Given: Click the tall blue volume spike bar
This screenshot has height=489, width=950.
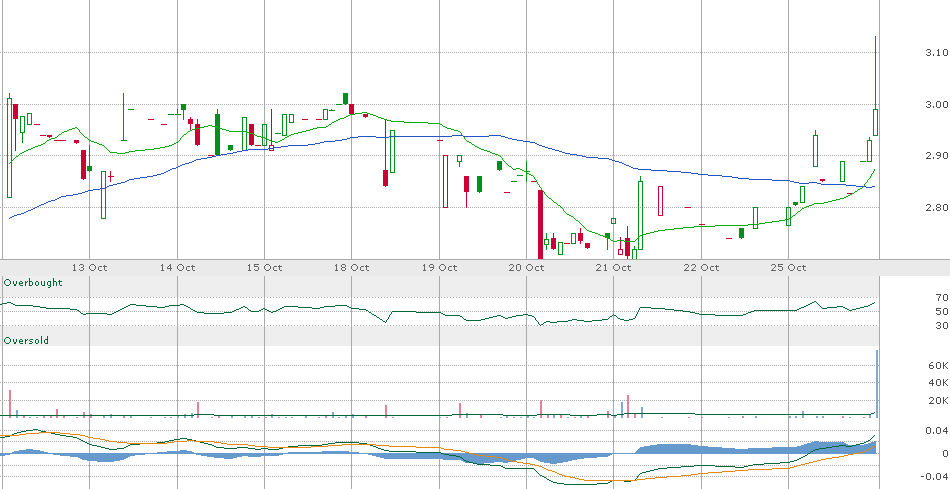Looking at the screenshot, I should click(877, 384).
